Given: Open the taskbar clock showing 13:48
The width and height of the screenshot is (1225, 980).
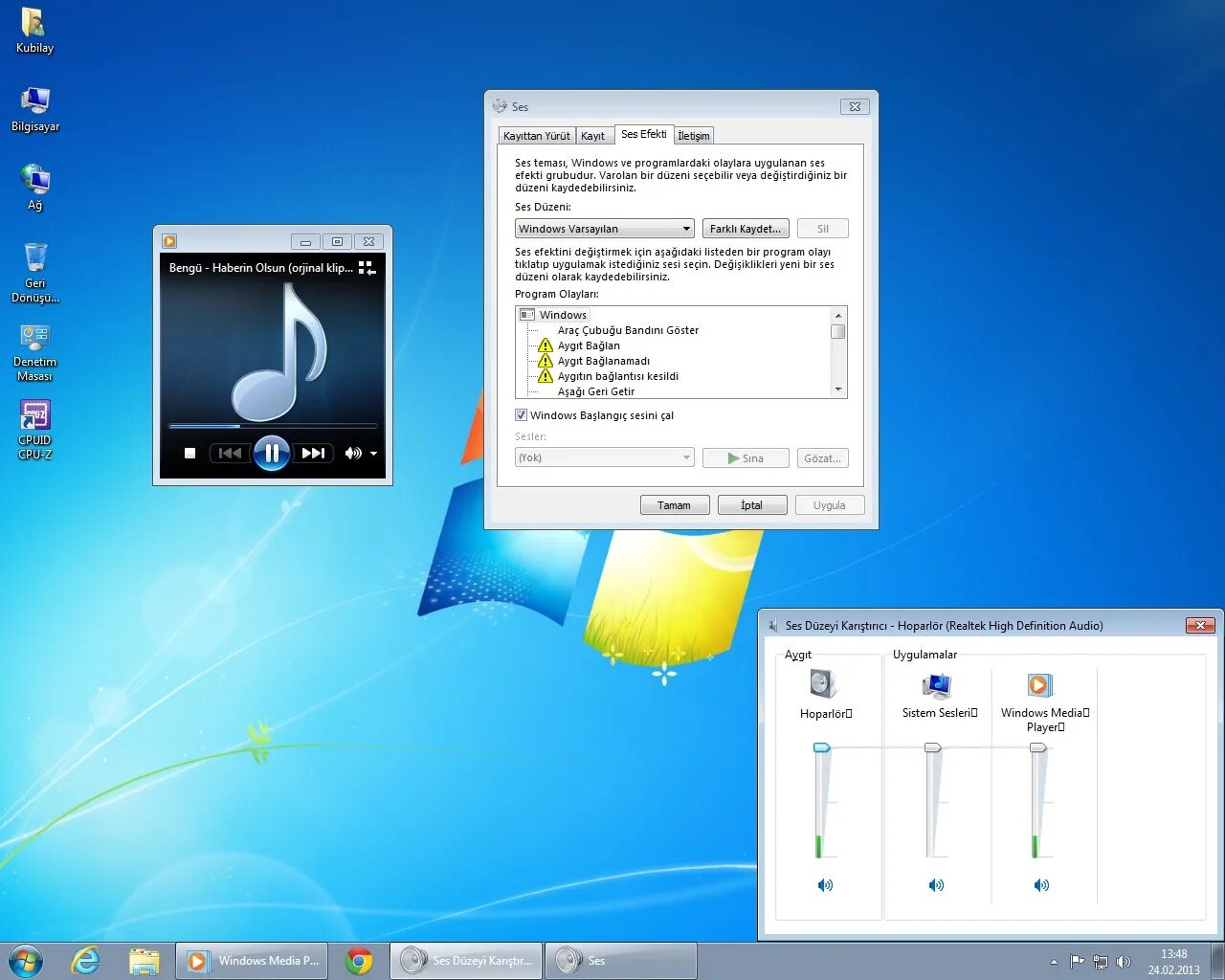Looking at the screenshot, I should tap(1174, 962).
